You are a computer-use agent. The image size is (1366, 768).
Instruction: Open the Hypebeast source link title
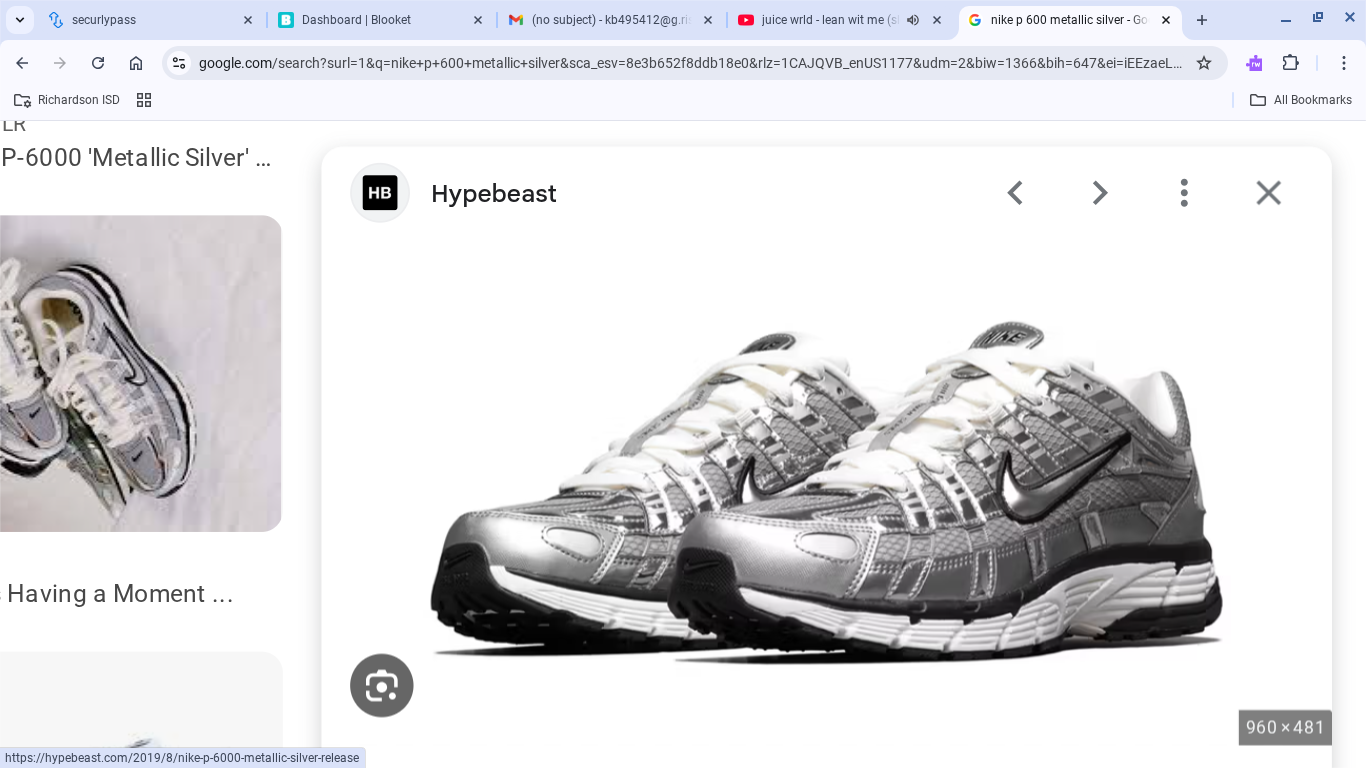[493, 193]
